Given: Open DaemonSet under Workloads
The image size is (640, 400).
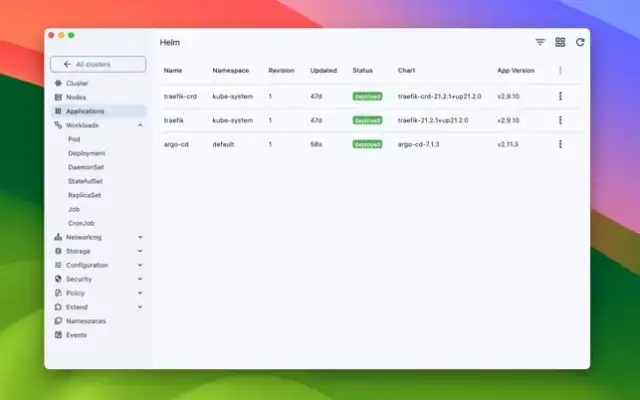Looking at the screenshot, I should pyautogui.click(x=86, y=167).
